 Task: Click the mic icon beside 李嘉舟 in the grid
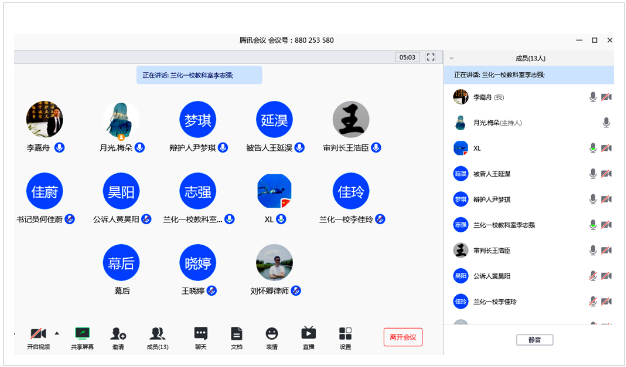tap(59, 148)
